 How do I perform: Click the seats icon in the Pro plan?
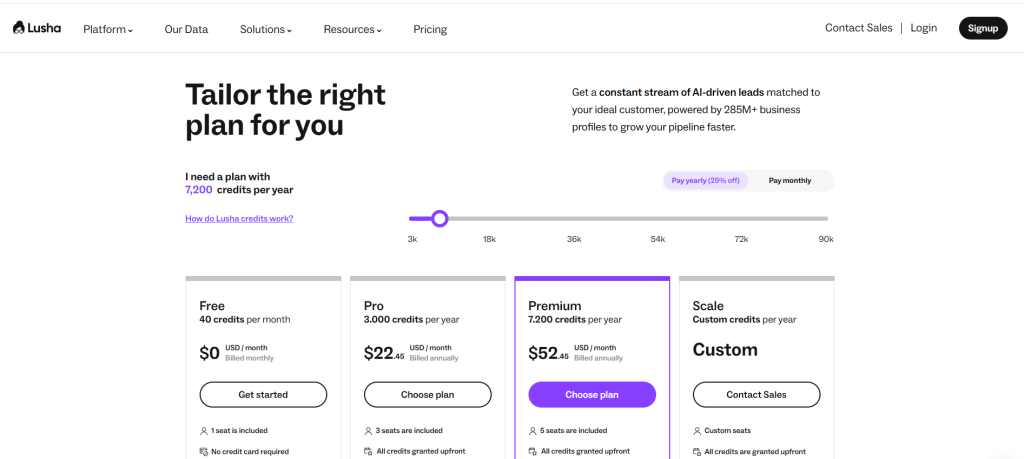[x=368, y=431]
